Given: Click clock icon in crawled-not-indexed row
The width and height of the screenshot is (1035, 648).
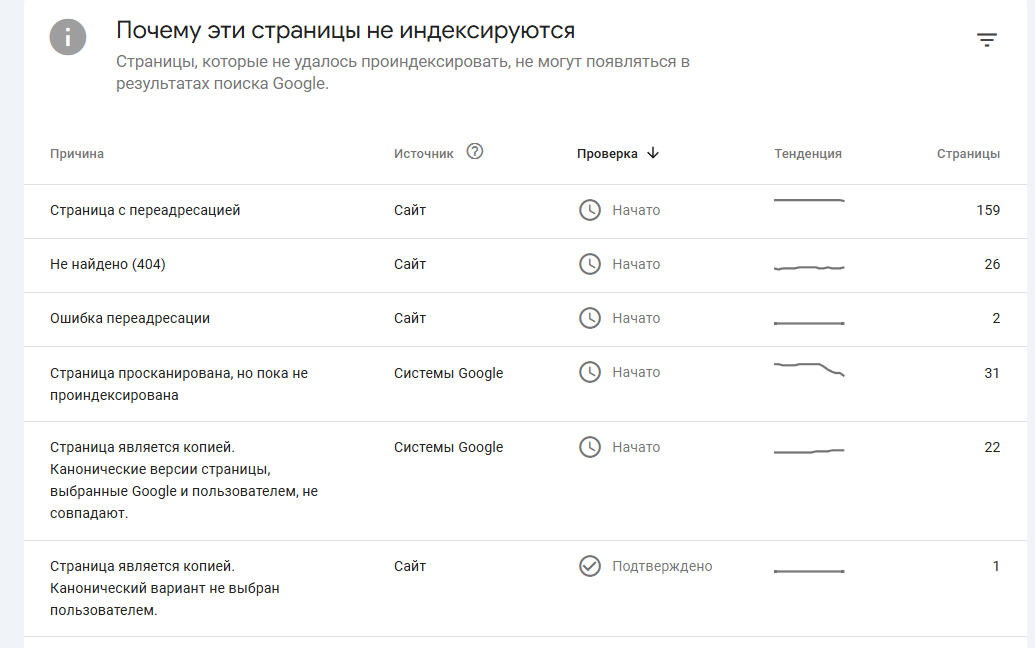Looking at the screenshot, I should tap(590, 372).
